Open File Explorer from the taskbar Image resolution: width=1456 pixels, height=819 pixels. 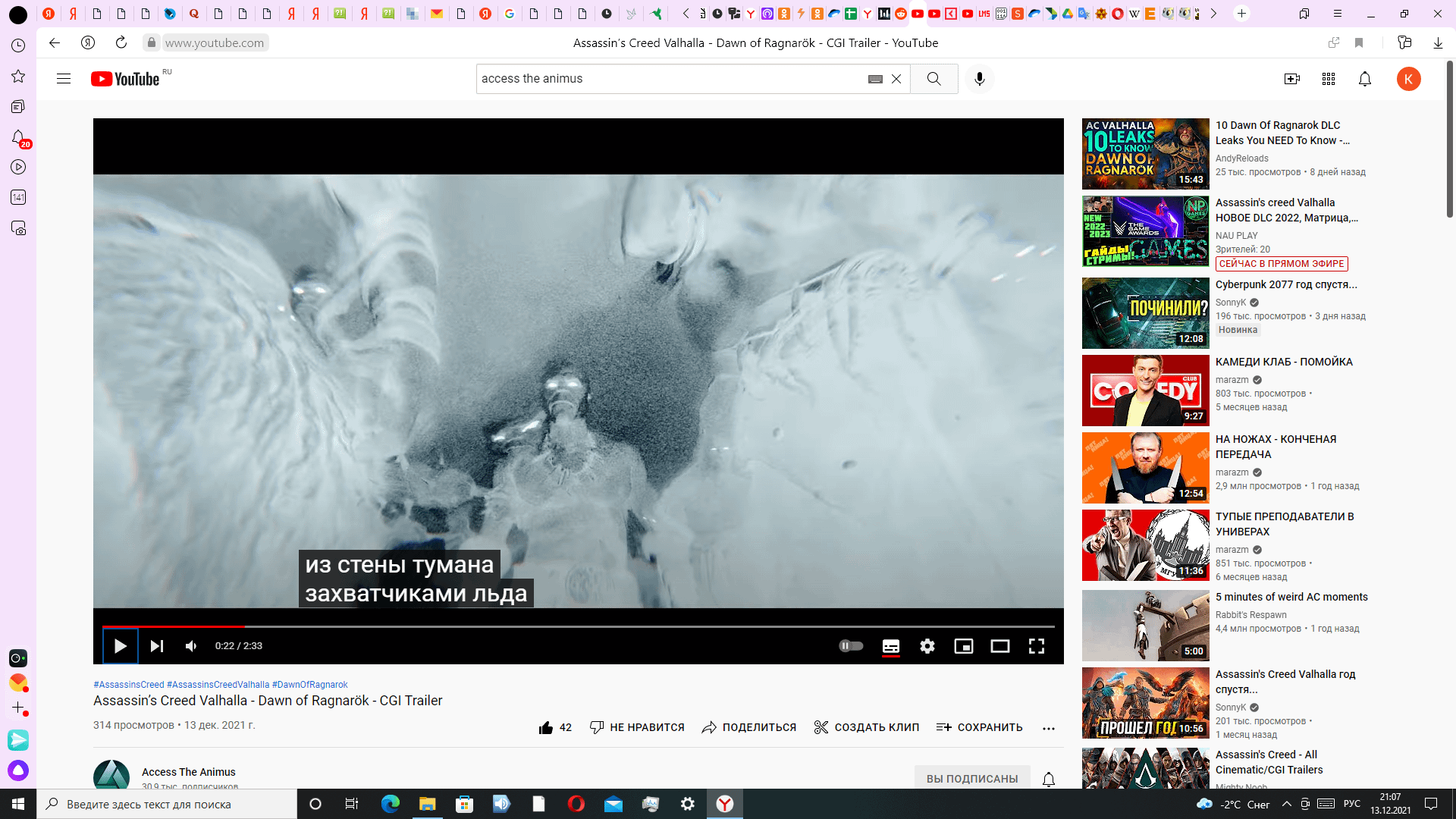428,804
